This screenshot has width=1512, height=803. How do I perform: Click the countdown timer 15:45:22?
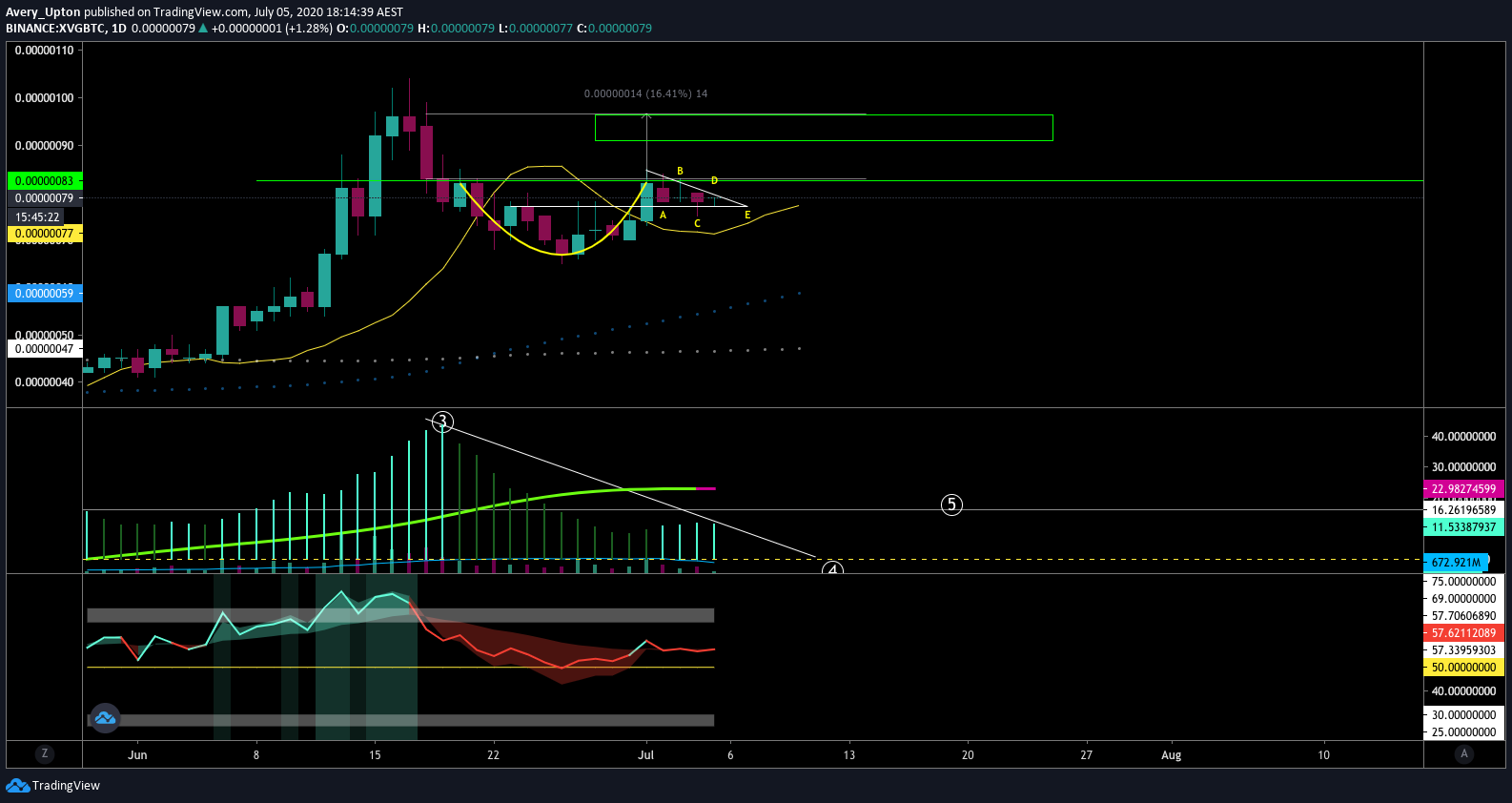click(x=38, y=217)
